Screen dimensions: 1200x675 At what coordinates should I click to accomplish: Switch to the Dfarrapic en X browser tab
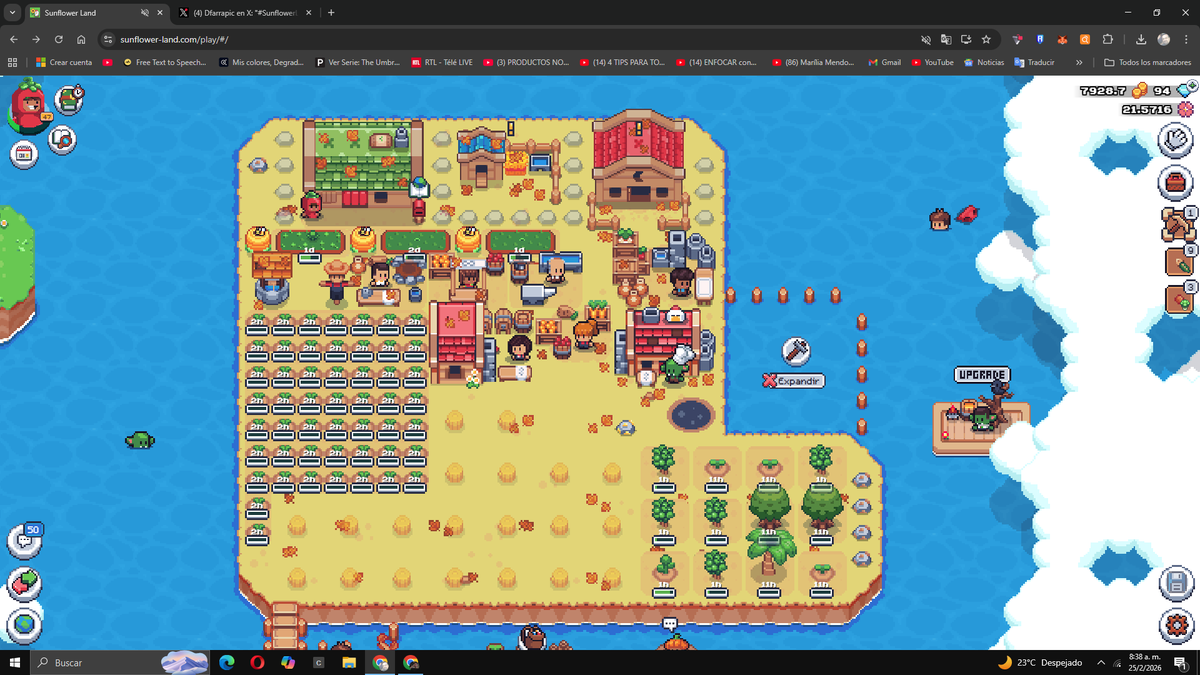tap(245, 13)
